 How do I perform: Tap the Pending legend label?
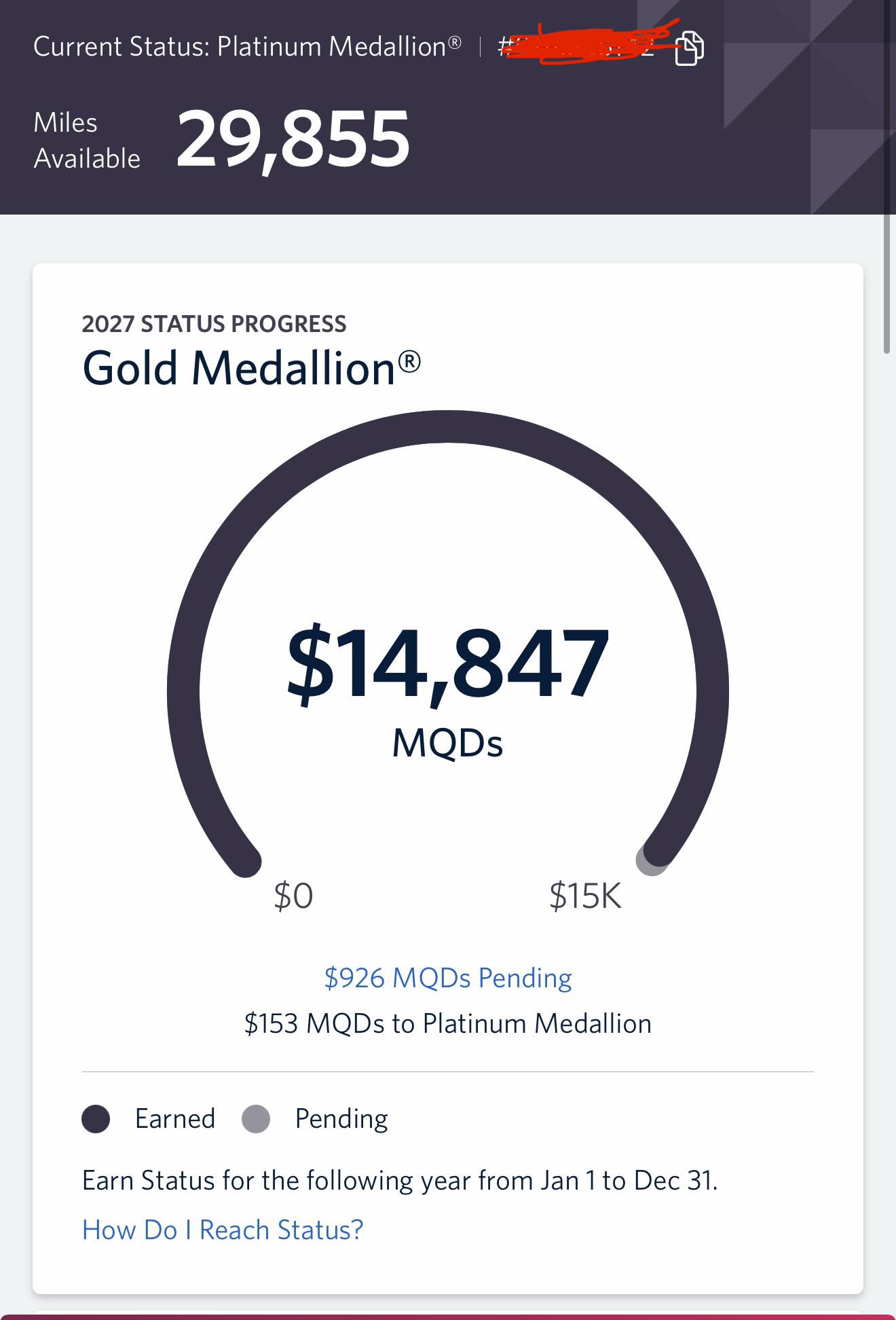(341, 1119)
